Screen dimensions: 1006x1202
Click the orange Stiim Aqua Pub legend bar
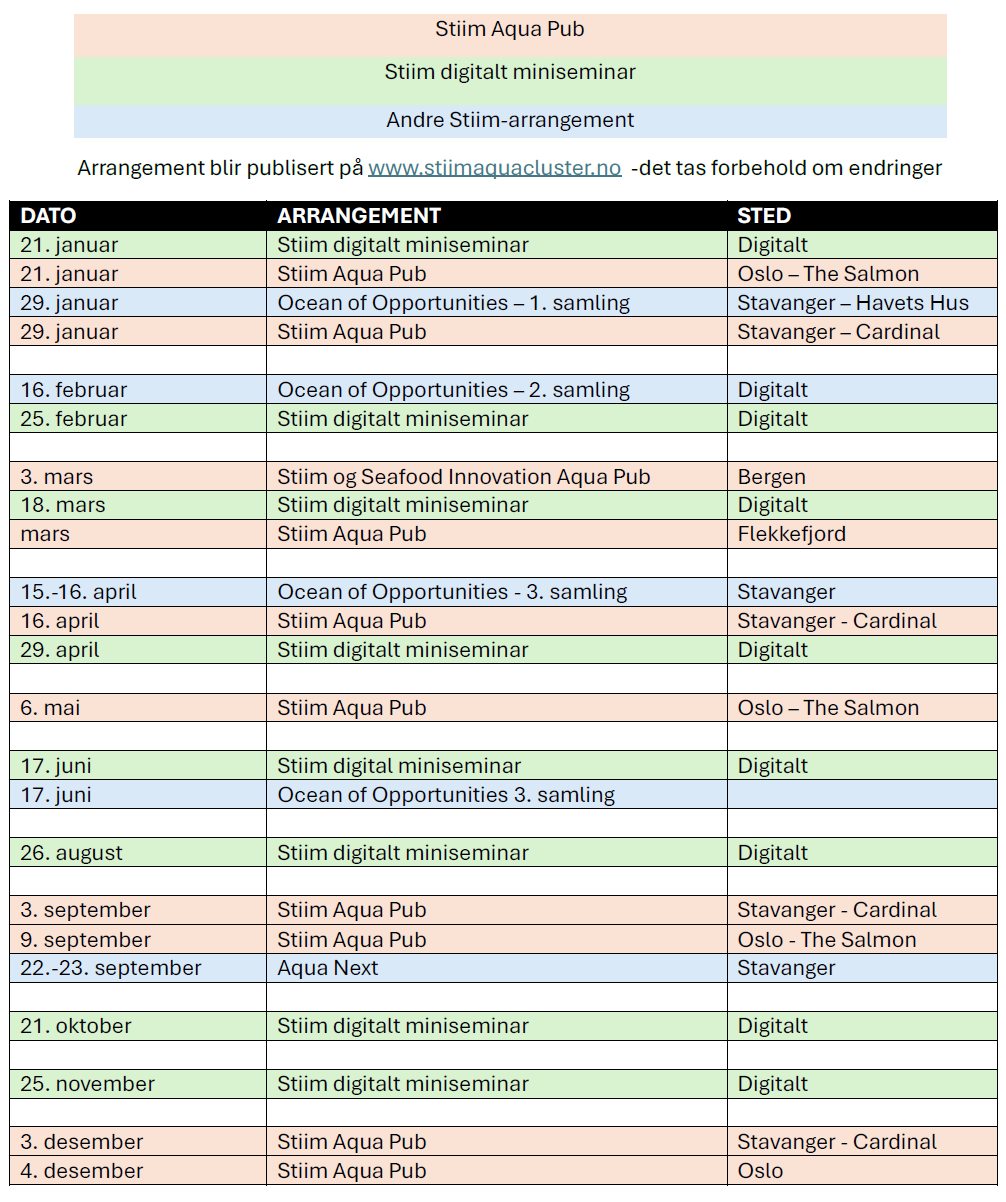coord(510,30)
